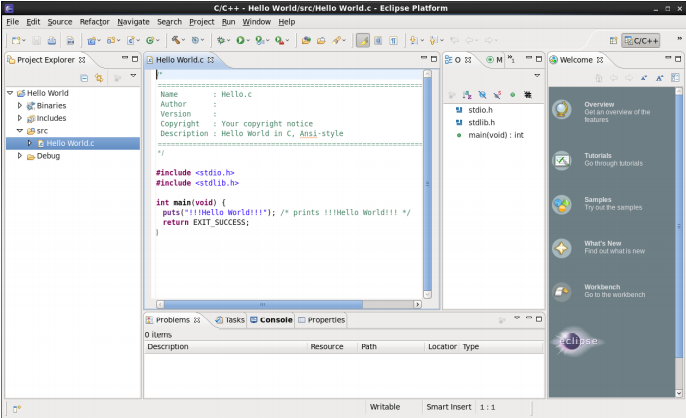This screenshot has width=686, height=418.
Task: Click the editor vertical scrollbar
Action: [427, 184]
